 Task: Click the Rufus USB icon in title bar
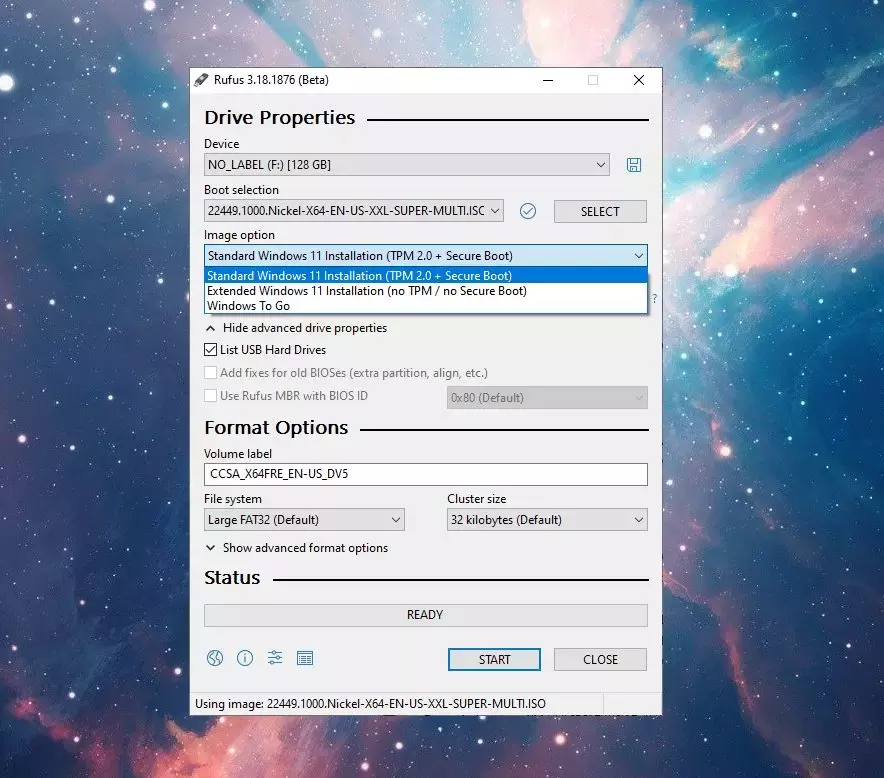pos(201,80)
